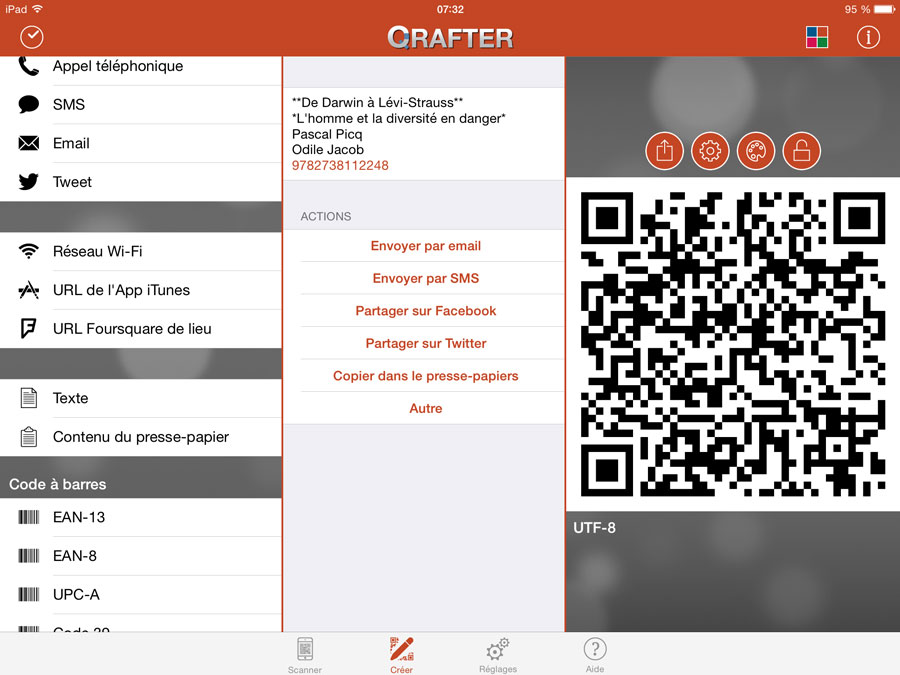Select URL de l'App iTunes label

tap(121, 290)
